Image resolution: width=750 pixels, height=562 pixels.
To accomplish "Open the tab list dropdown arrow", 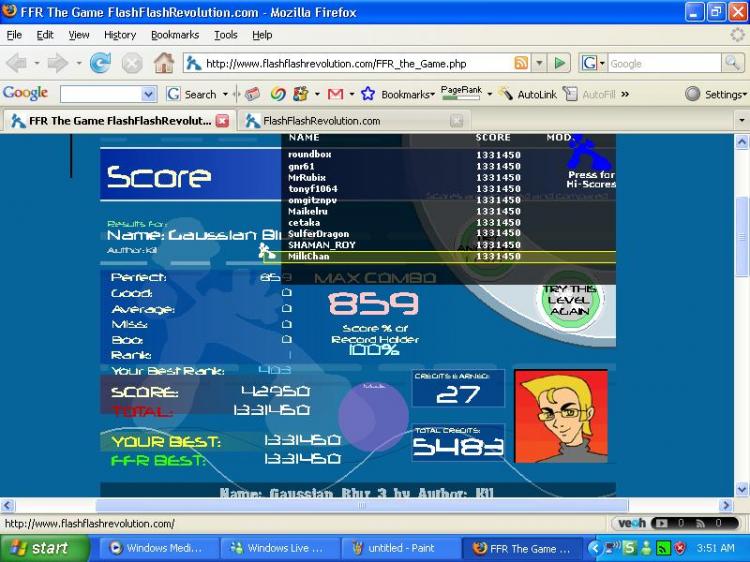I will tap(742, 121).
